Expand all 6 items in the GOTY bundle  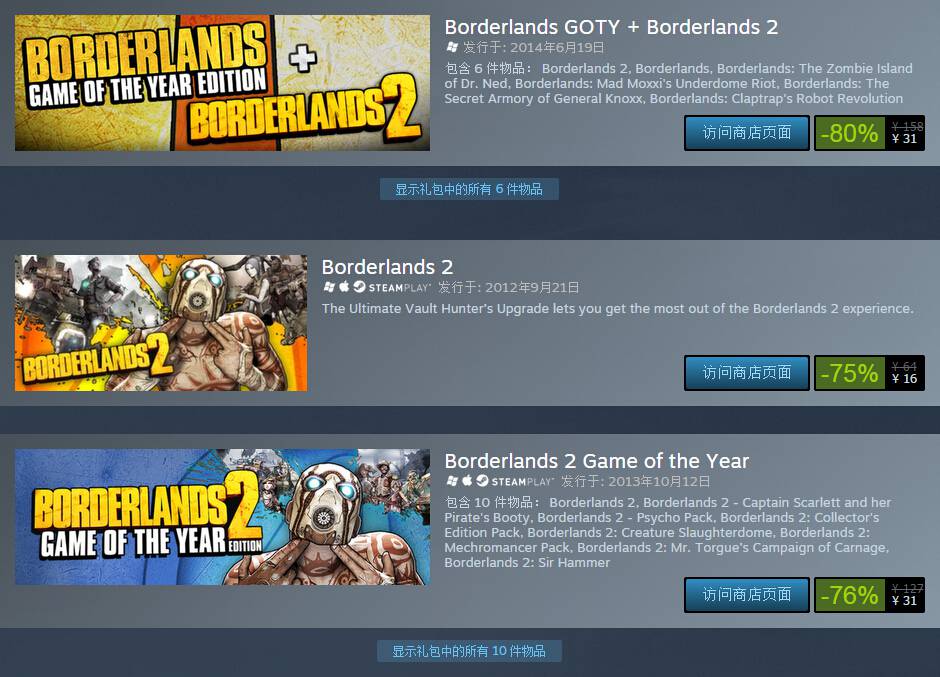[469, 189]
